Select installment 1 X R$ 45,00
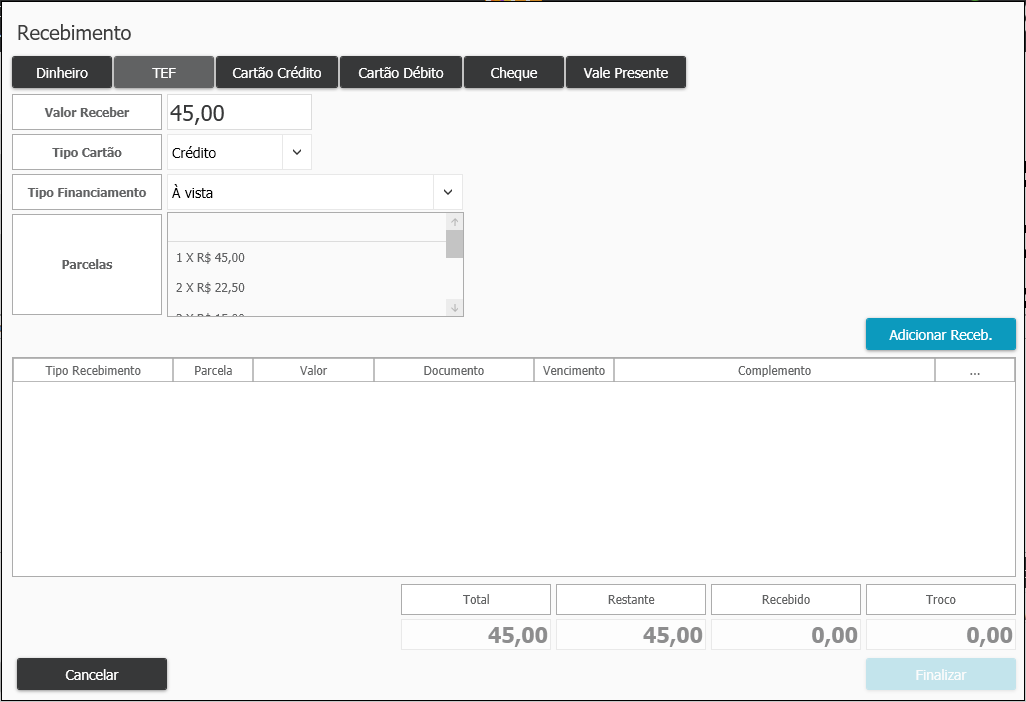 pyautogui.click(x=210, y=258)
